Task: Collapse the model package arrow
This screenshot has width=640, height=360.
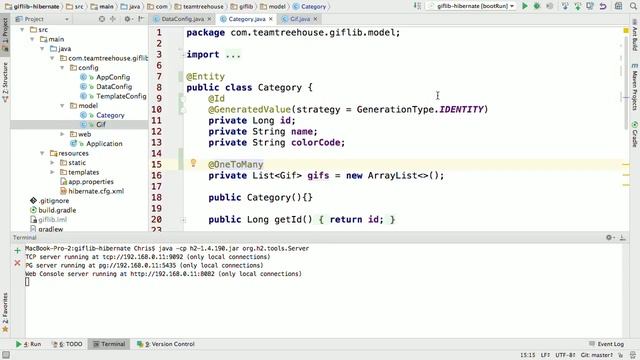Action: coord(62,106)
